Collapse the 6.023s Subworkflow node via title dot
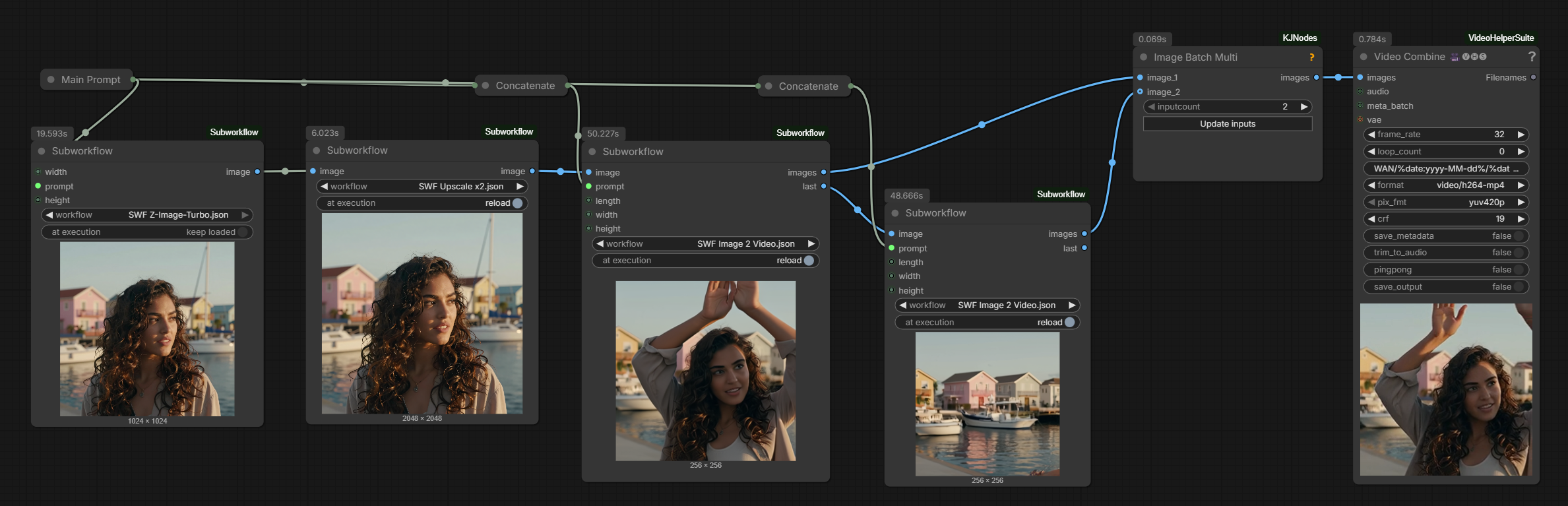The image size is (1568, 506). point(317,150)
